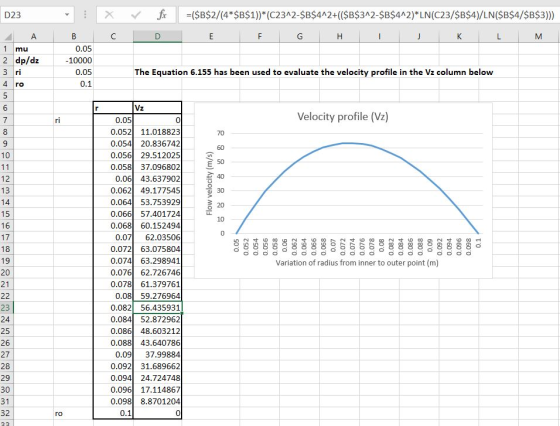This screenshot has width=560, height=426.
Task: Select row 1 header
Action: pyautogui.click(x=6, y=49)
